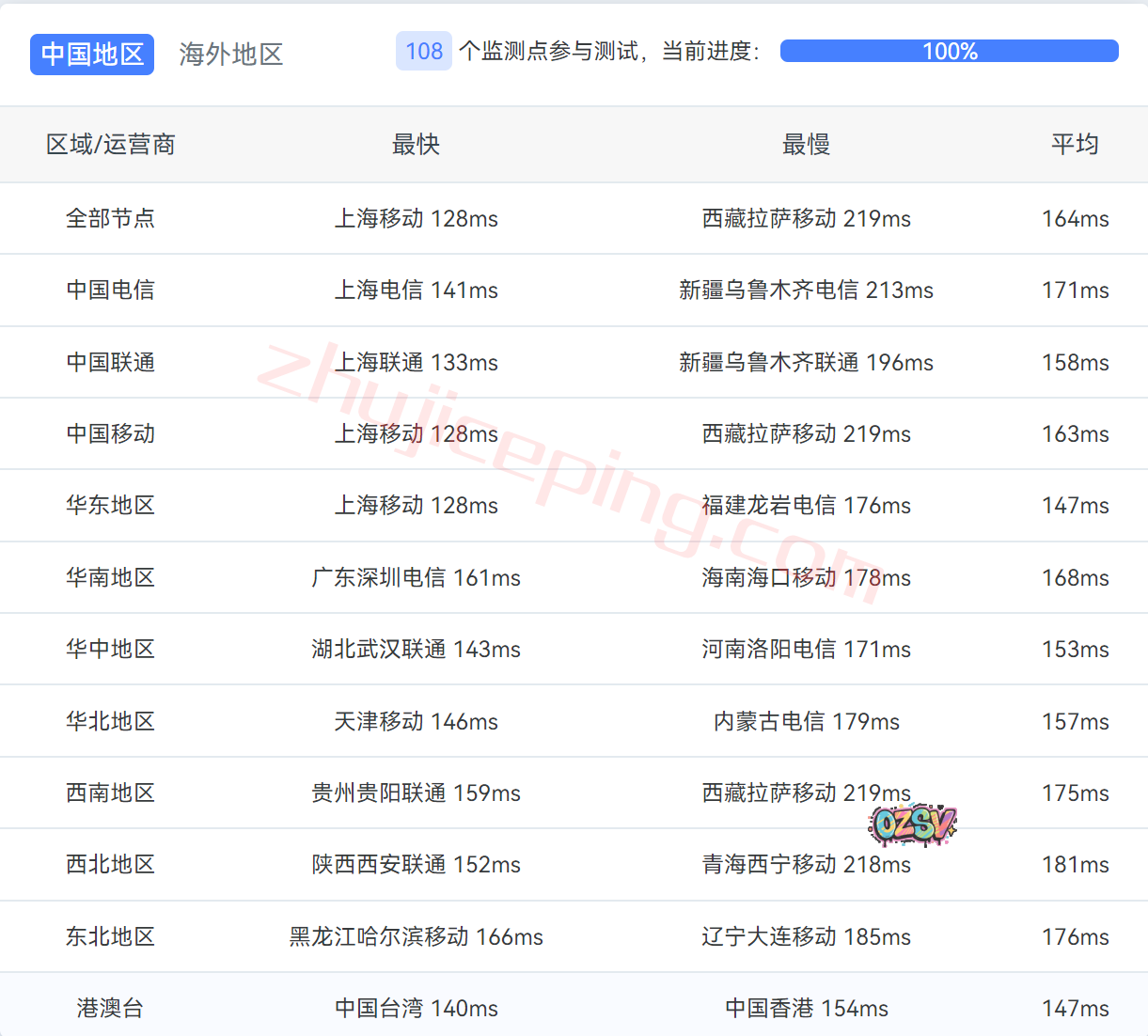Select the 全部节点 row
This screenshot has height=1036, width=1148.
tap(110, 218)
